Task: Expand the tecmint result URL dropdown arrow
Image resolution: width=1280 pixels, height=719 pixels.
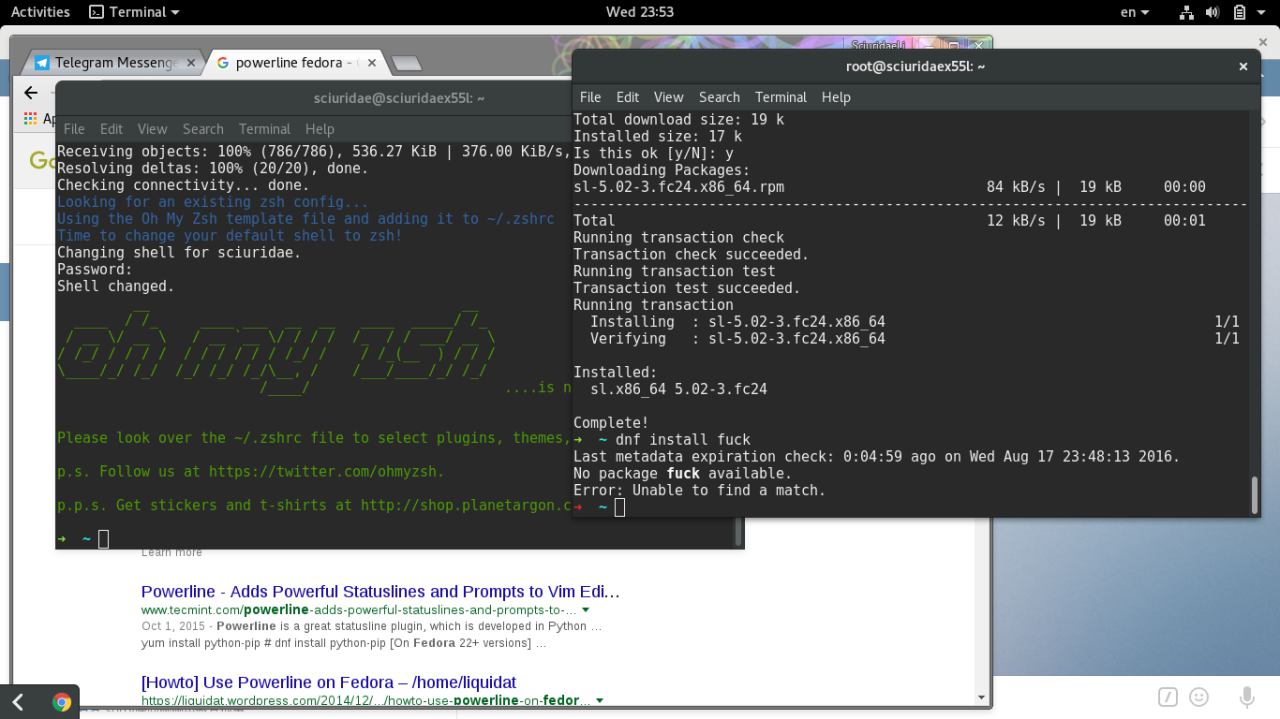Action: tap(586, 610)
